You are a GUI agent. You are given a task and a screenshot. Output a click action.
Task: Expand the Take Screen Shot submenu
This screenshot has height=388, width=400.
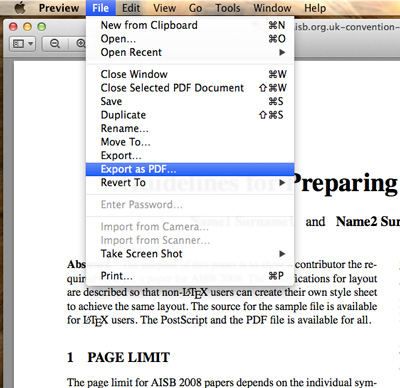(190, 254)
